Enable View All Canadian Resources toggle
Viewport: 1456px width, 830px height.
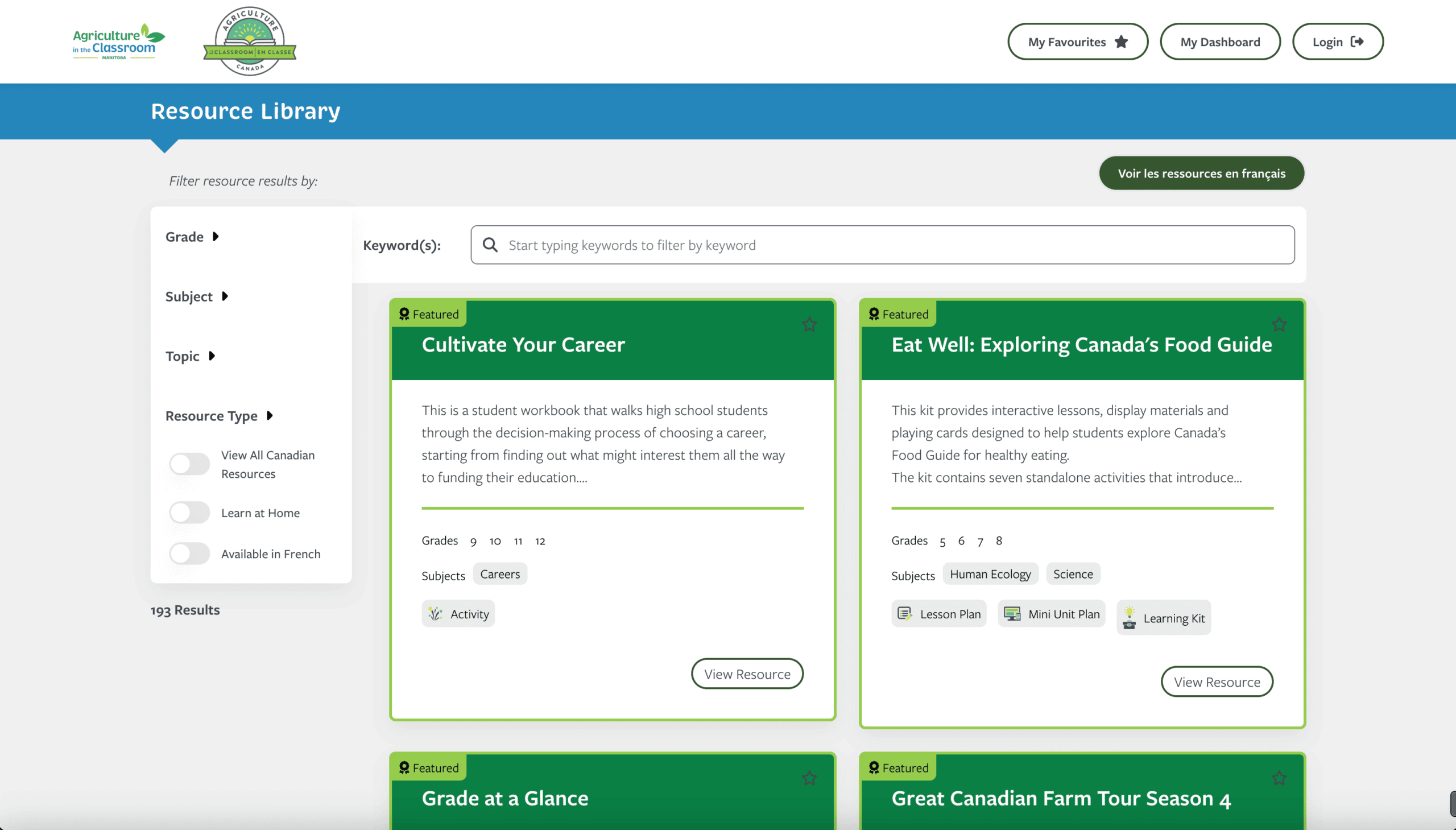pyautogui.click(x=189, y=464)
